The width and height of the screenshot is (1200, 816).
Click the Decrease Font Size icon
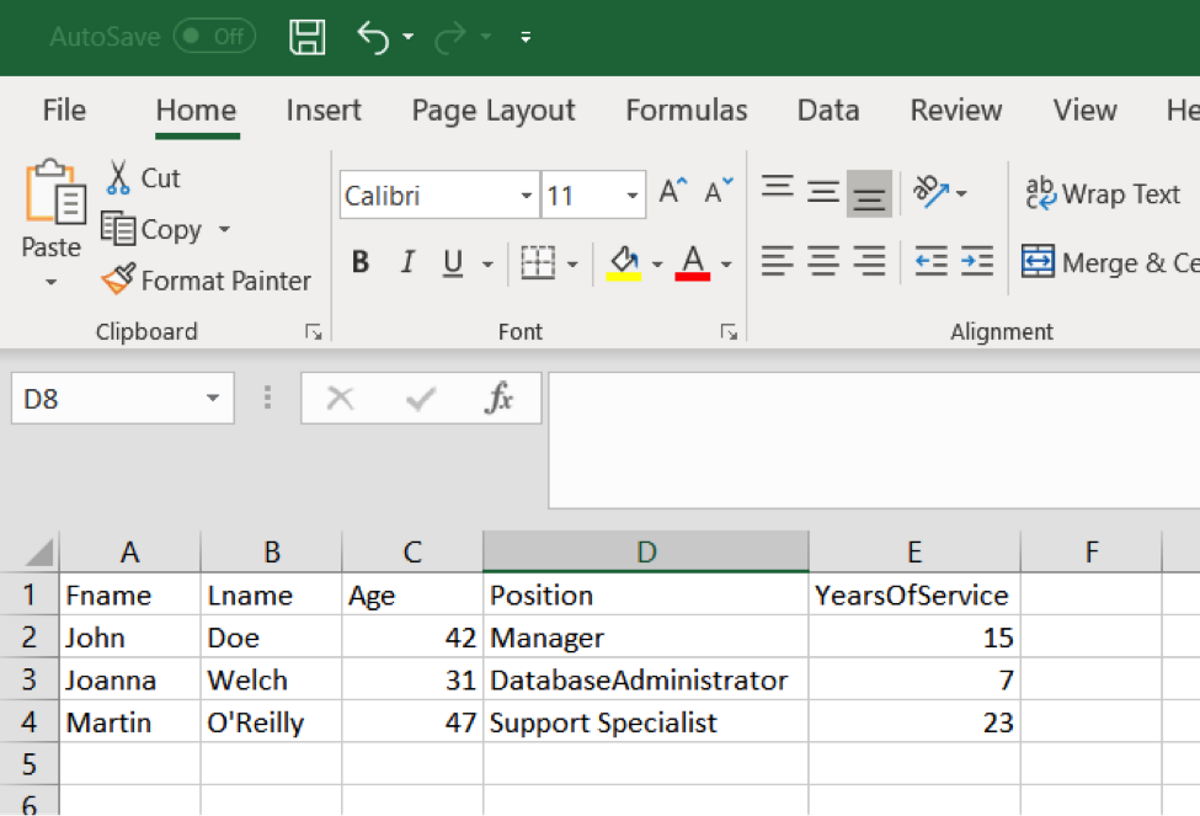coord(719,191)
